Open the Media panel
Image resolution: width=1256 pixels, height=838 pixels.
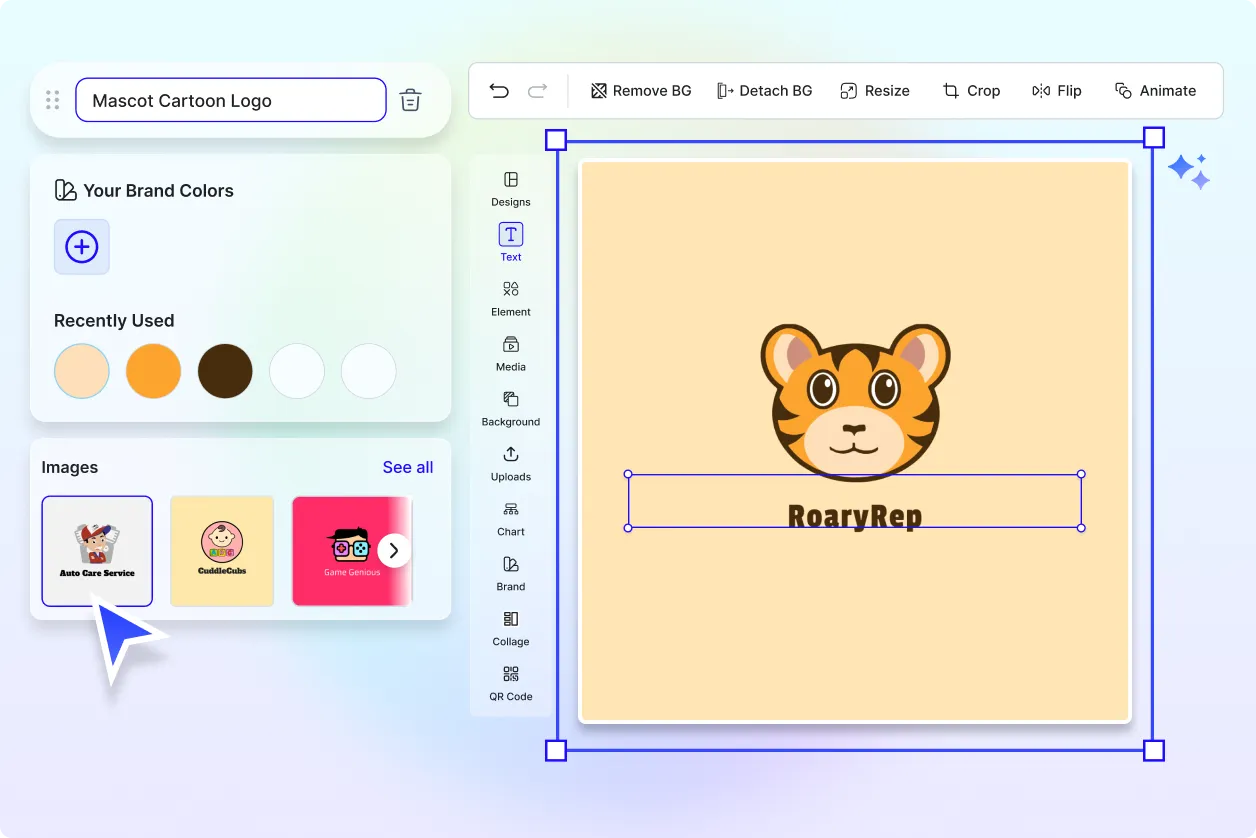click(511, 353)
